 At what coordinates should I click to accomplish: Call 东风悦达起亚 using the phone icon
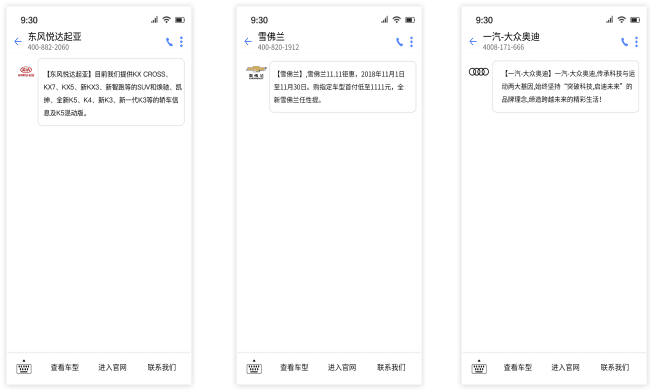(169, 42)
